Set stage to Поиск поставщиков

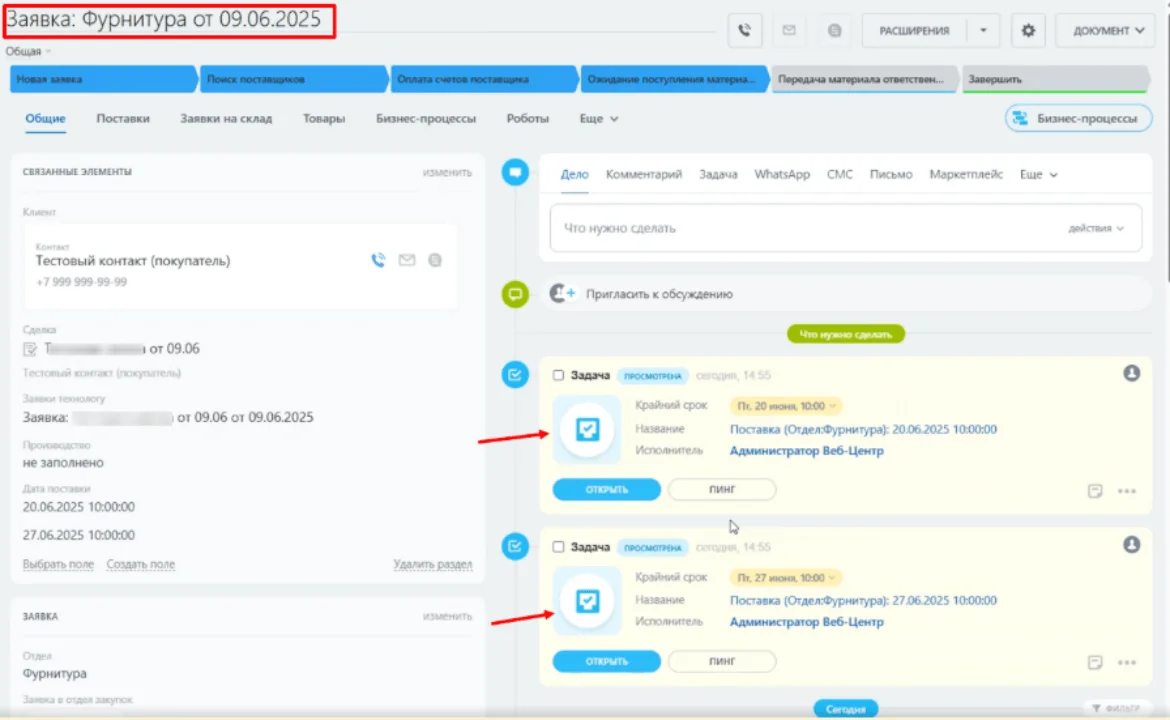pos(292,79)
